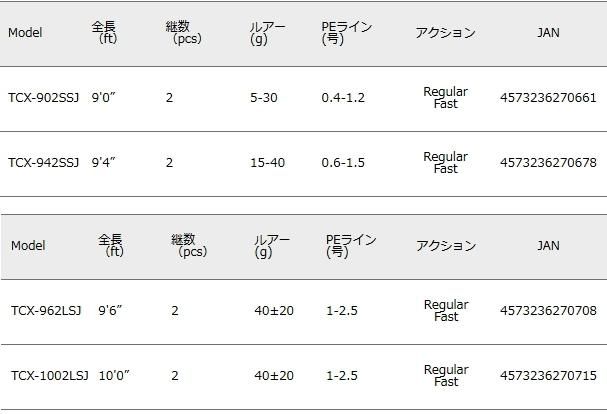The width and height of the screenshot is (607, 414).
Task: Select JAN code 4573236270678
Action: 548,163
